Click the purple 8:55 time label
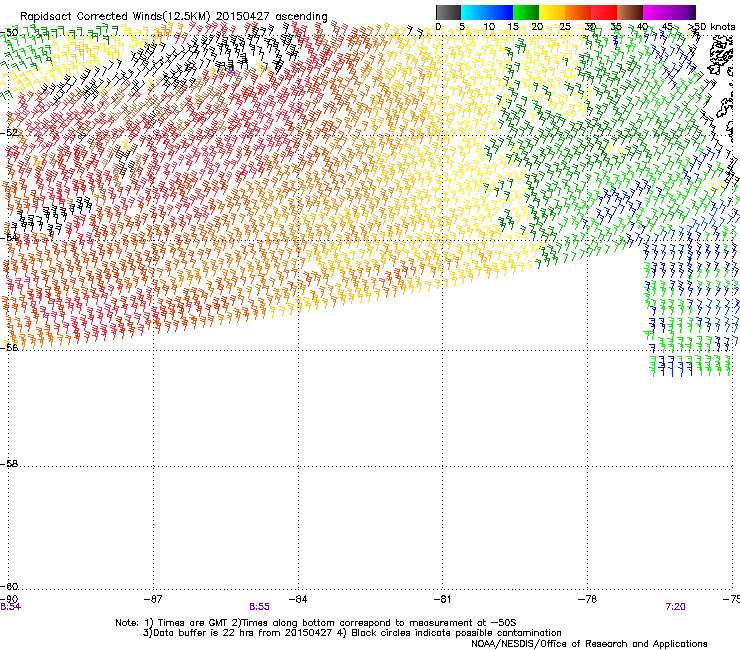 click(259, 607)
